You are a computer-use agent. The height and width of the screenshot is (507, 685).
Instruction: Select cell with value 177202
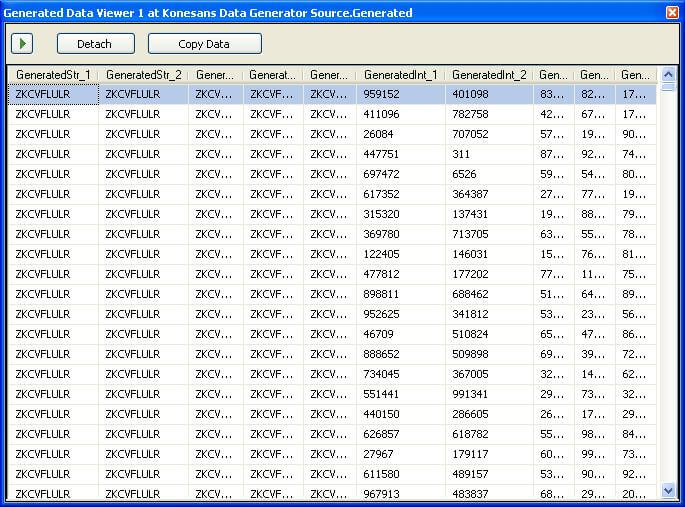coord(489,275)
